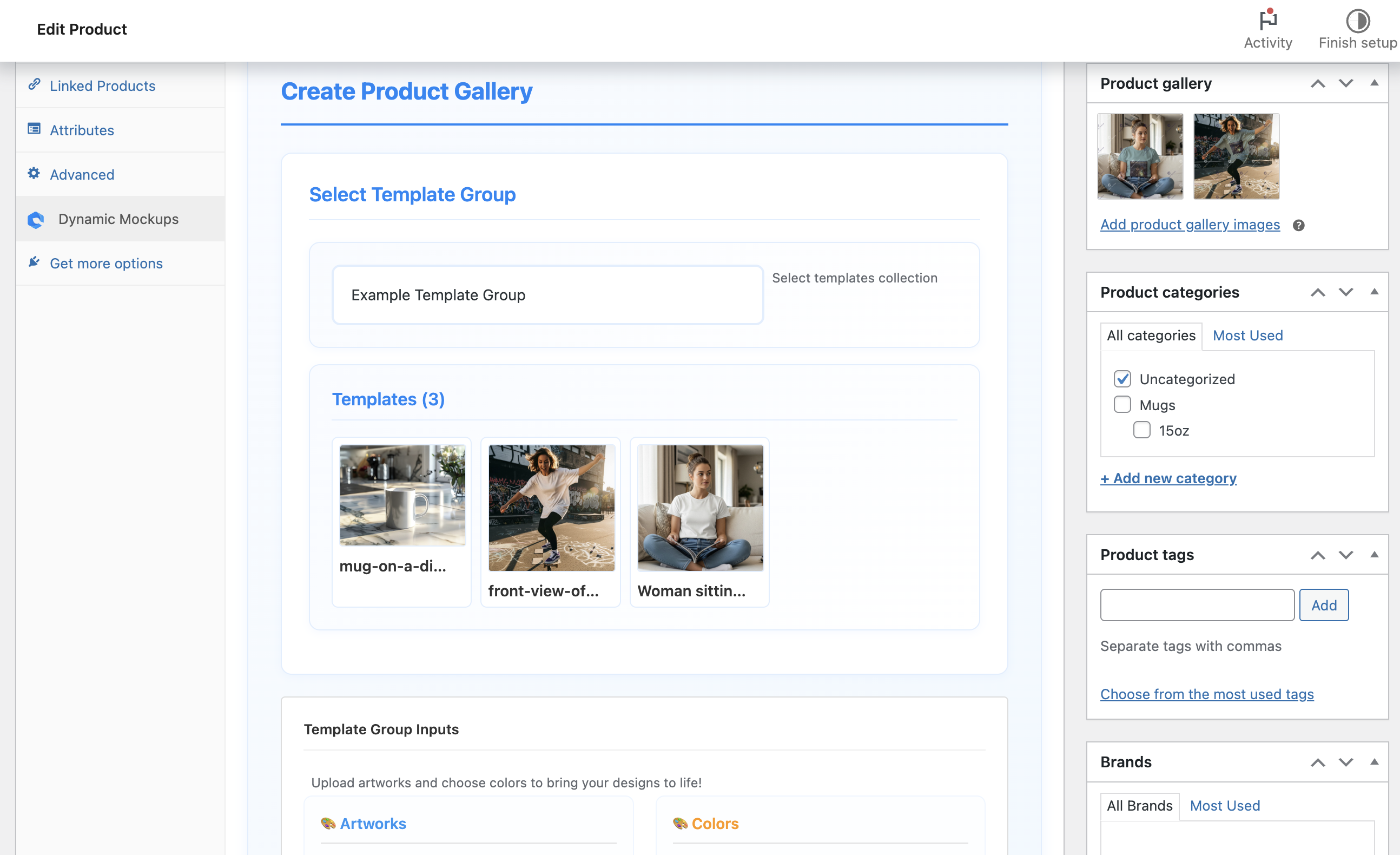Move Brands panel up
This screenshot has width=1400, height=855.
[x=1318, y=763]
